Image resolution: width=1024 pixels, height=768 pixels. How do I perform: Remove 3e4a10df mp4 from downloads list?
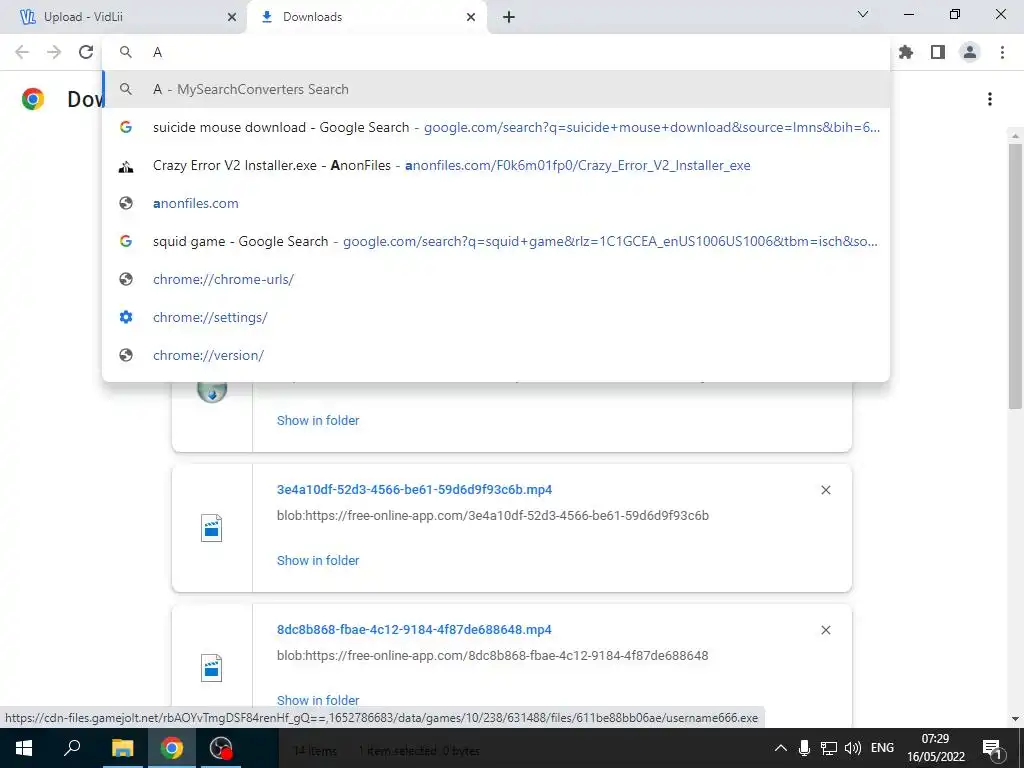tap(825, 490)
